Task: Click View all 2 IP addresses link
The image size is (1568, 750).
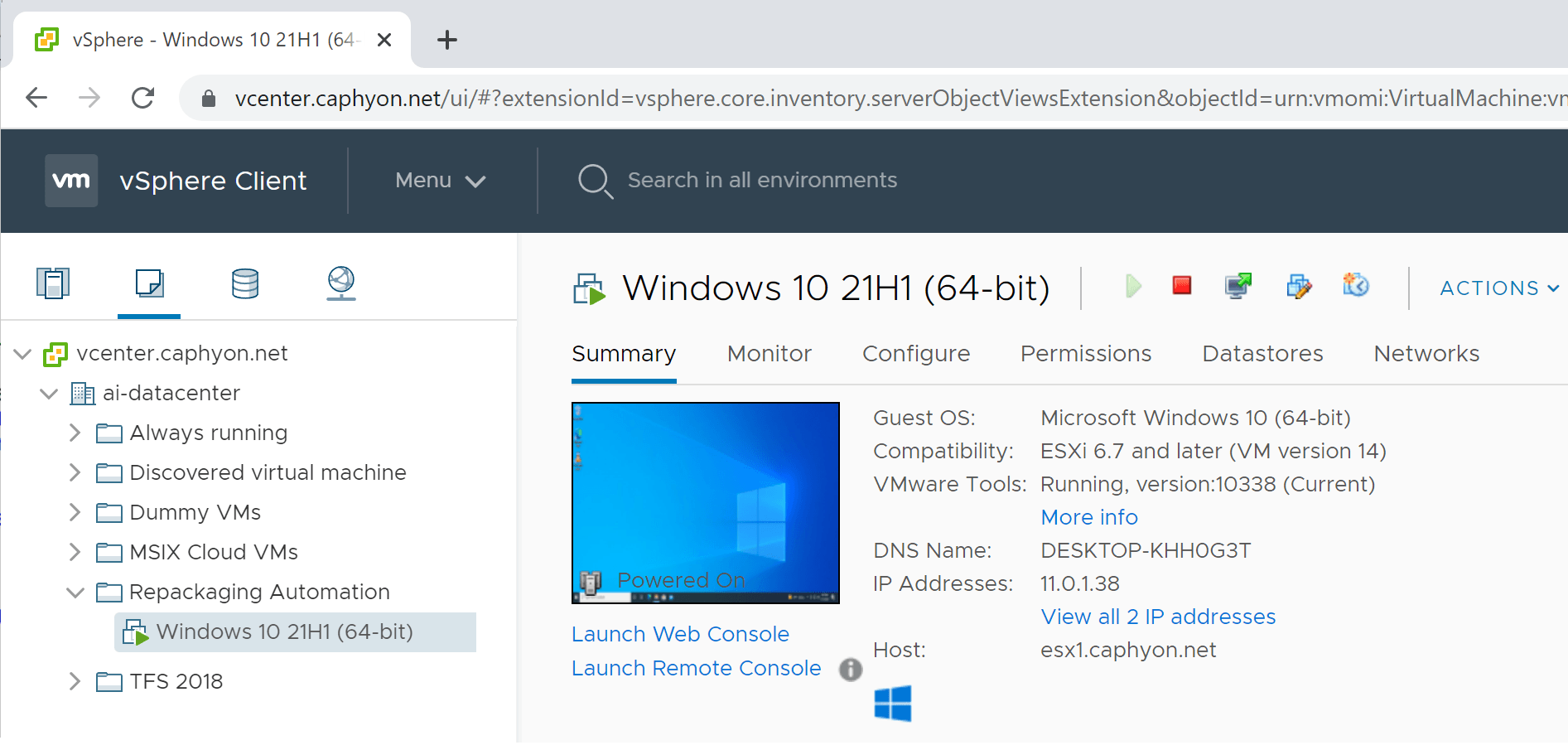Action: [x=1158, y=617]
